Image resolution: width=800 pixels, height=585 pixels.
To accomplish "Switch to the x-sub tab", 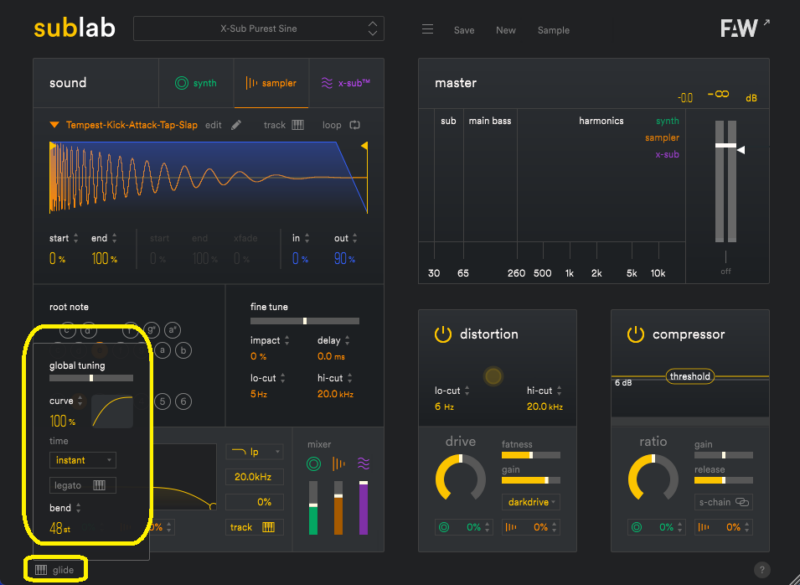I will 341,83.
